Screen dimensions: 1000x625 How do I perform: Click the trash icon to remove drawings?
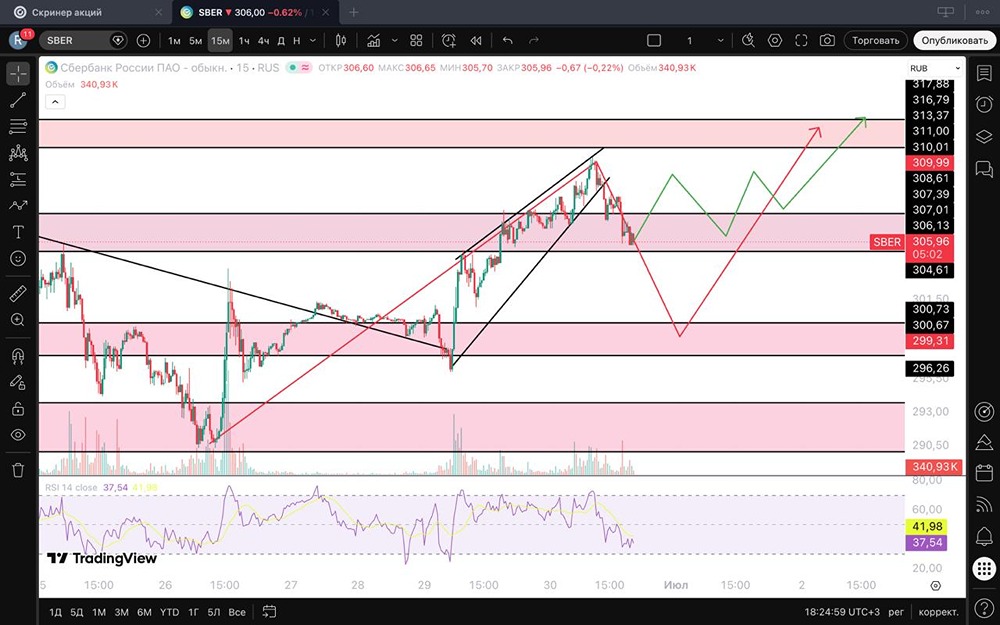(18, 470)
